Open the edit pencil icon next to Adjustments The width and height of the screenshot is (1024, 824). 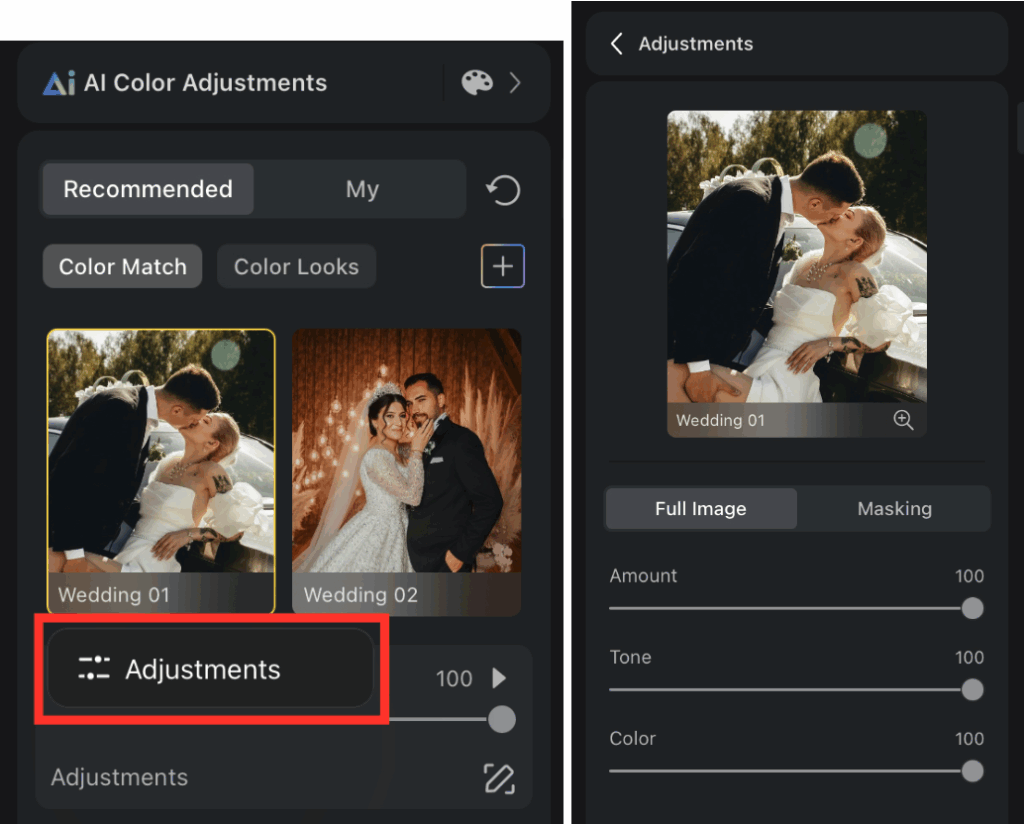pyautogui.click(x=499, y=777)
